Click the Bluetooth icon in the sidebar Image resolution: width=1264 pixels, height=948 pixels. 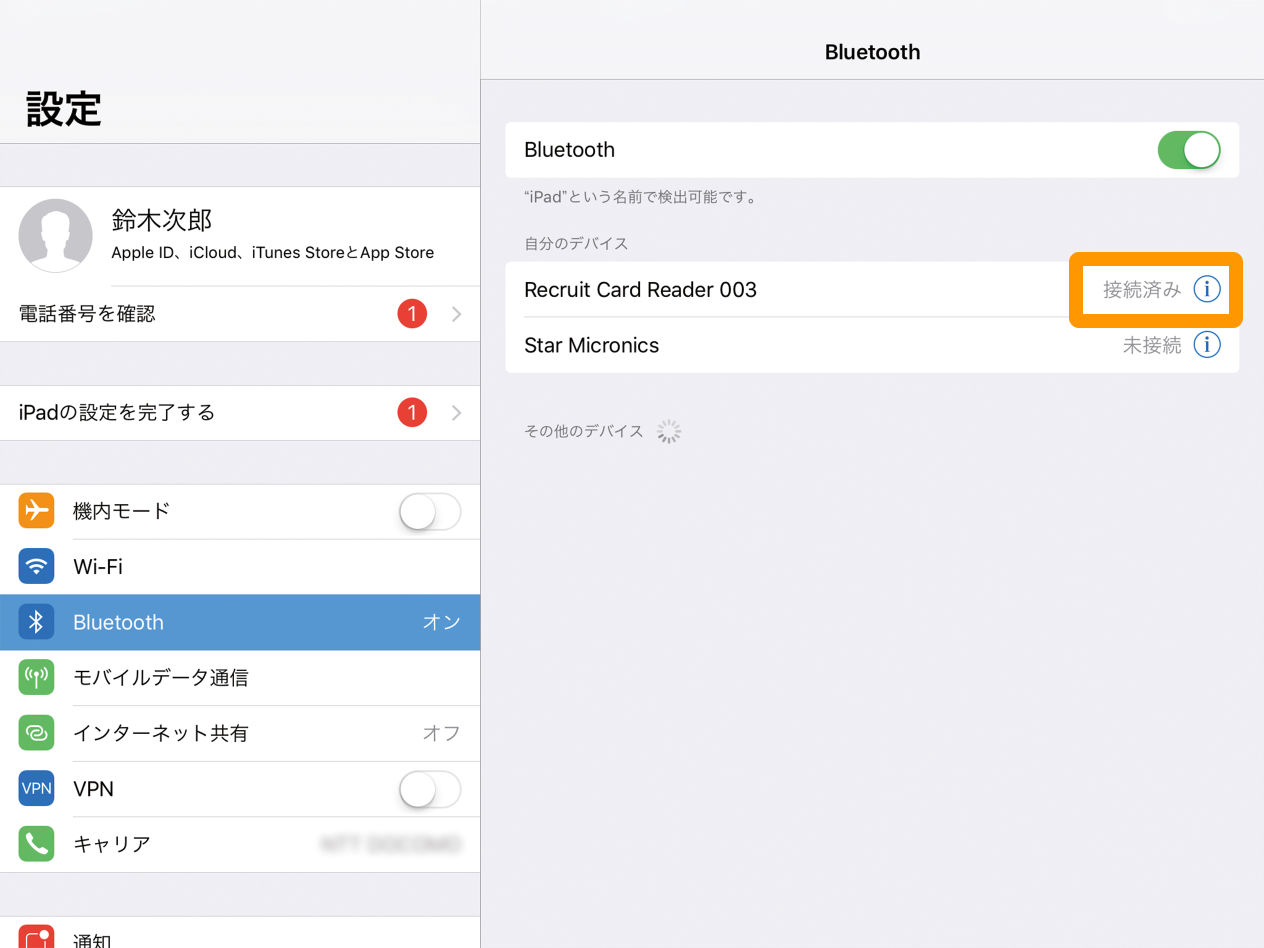click(x=37, y=622)
